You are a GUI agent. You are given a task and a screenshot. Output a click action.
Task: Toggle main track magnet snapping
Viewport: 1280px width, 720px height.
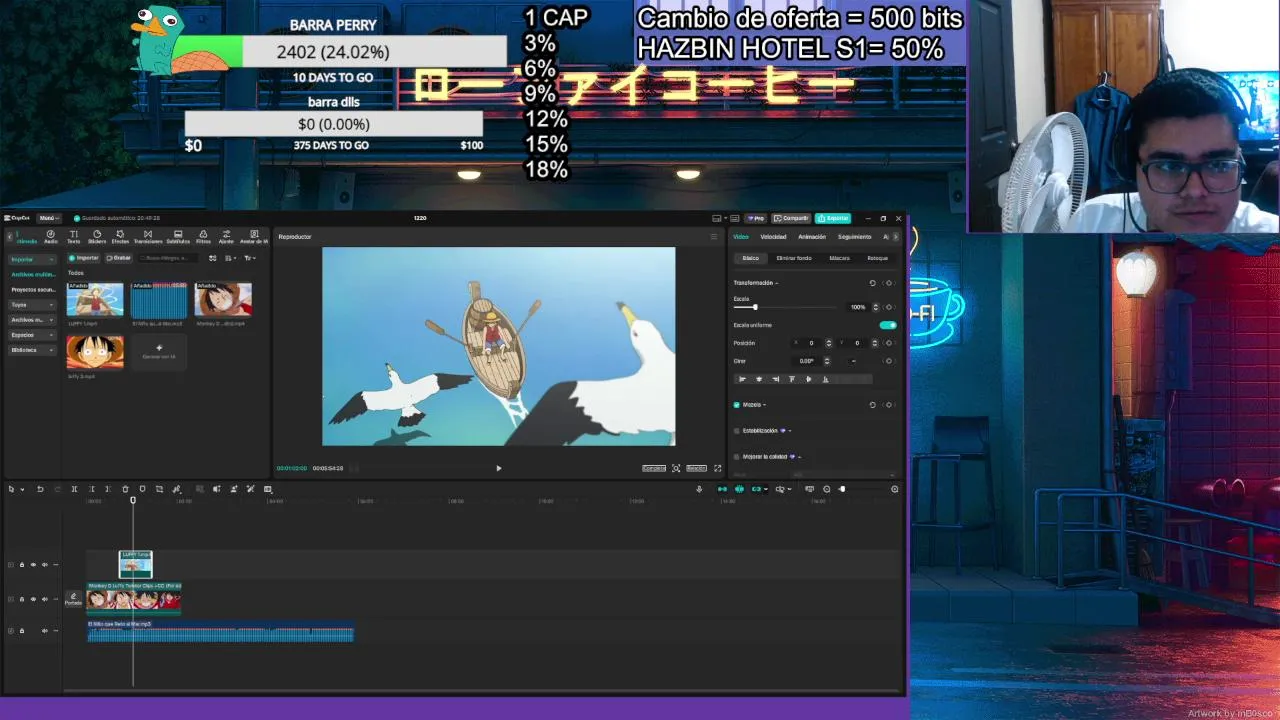(723, 489)
